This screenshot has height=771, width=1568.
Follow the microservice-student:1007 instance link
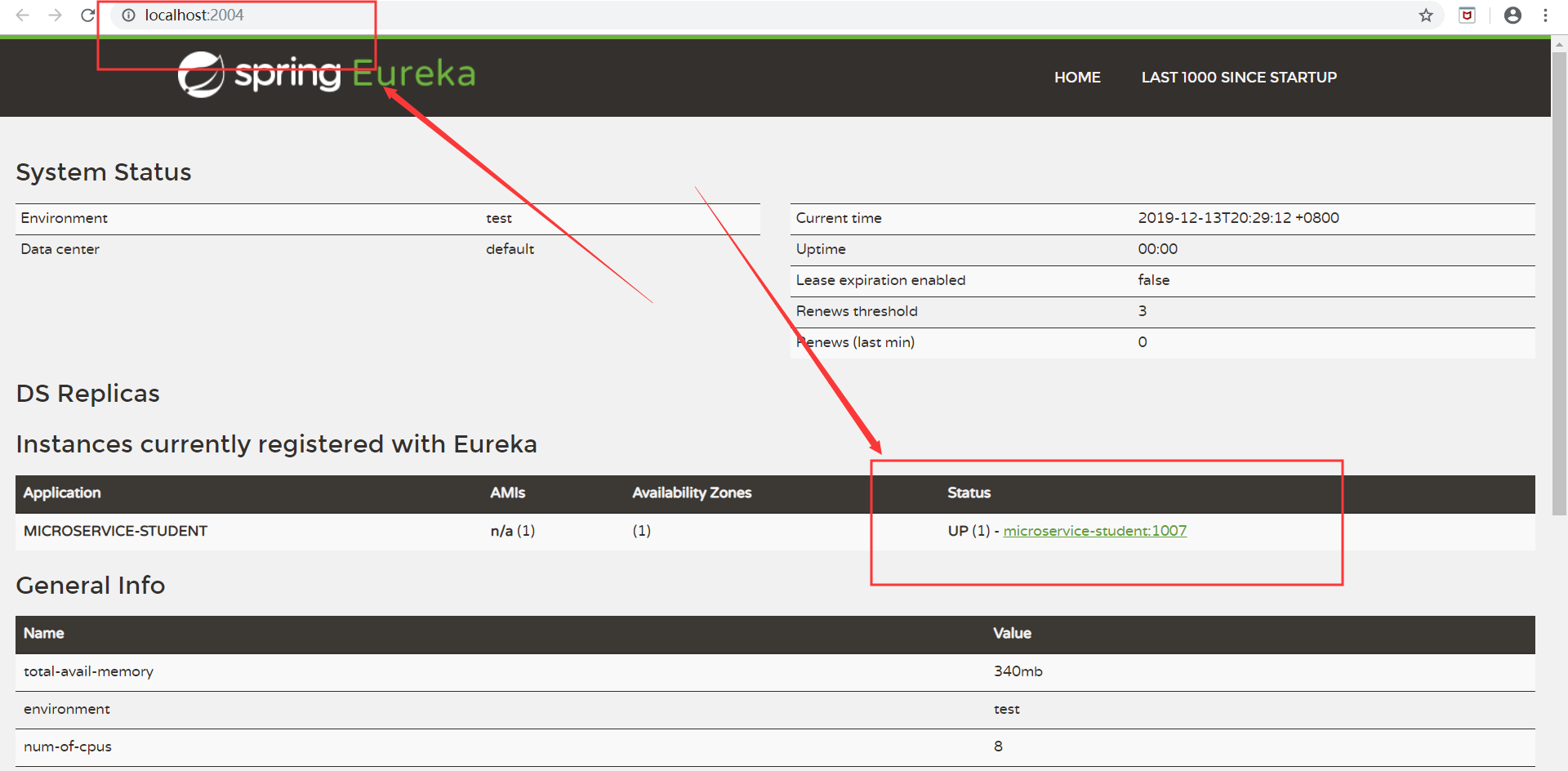[1094, 531]
